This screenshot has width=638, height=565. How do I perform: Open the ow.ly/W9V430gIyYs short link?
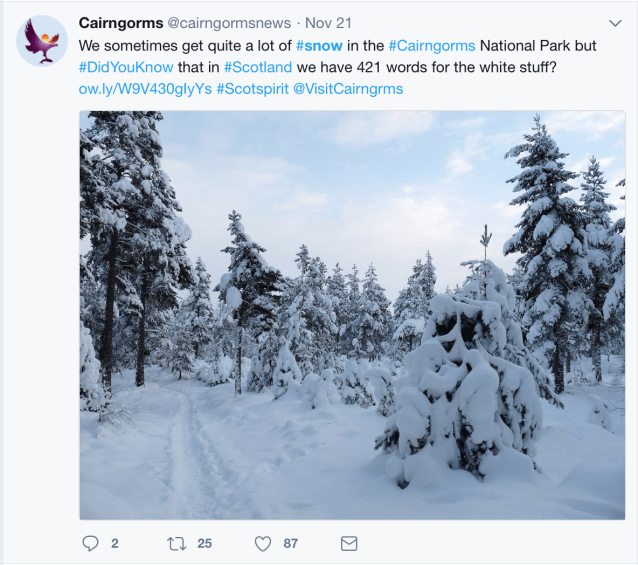pyautogui.click(x=145, y=89)
